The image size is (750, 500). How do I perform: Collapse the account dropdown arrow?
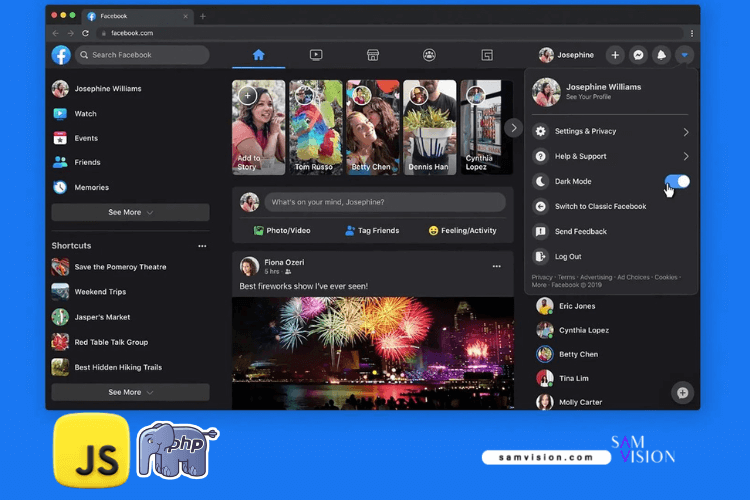pyautogui.click(x=684, y=55)
